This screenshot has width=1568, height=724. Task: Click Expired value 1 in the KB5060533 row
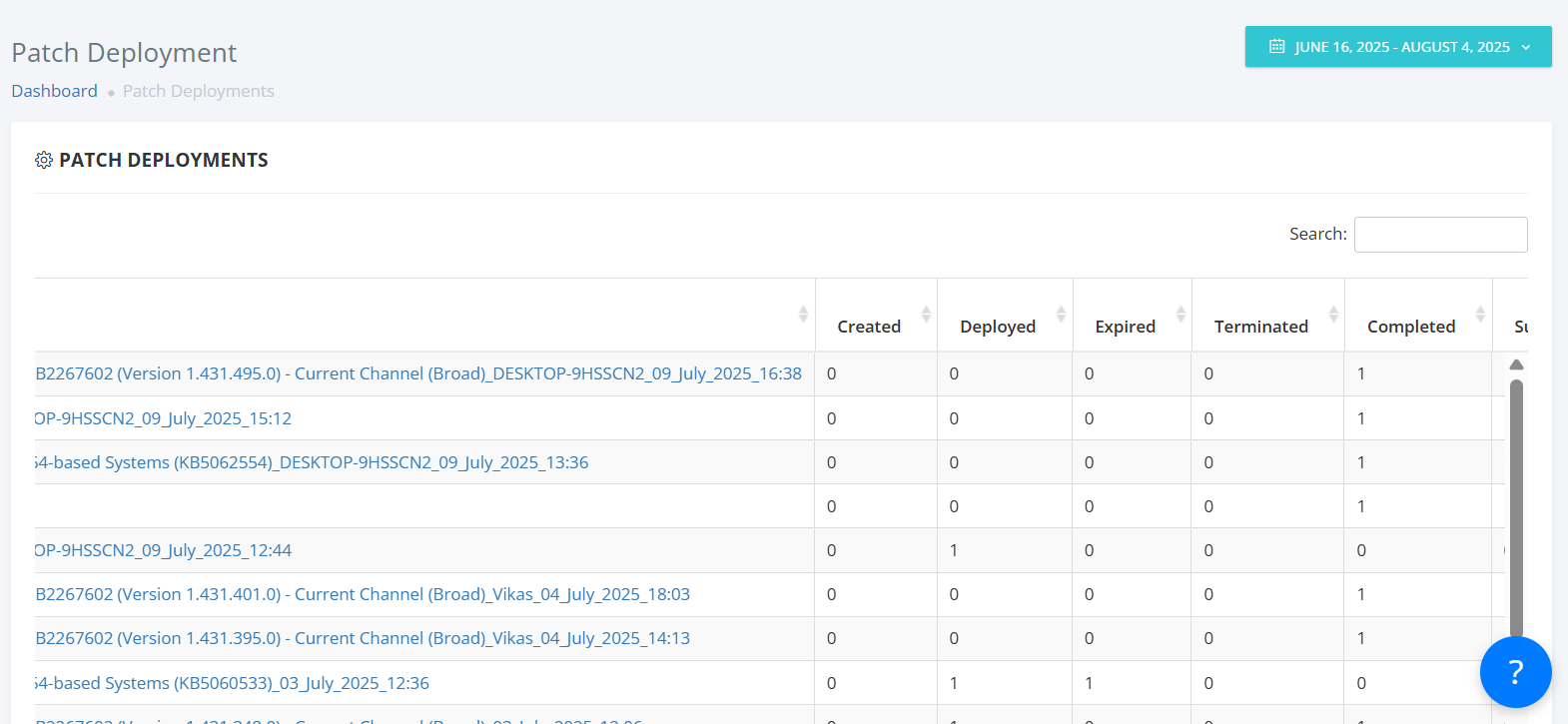click(x=1089, y=683)
